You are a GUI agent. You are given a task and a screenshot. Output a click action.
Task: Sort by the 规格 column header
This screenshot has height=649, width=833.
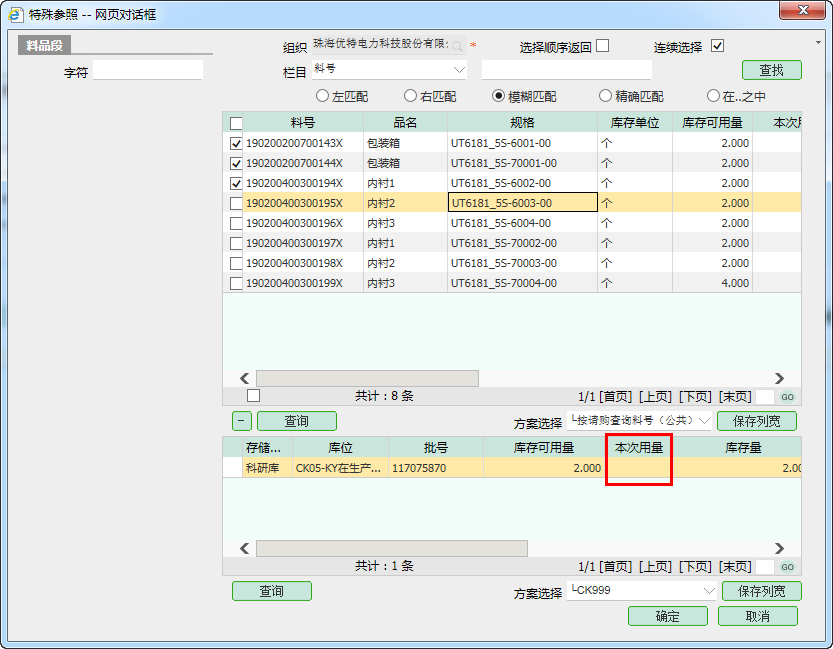click(x=521, y=122)
